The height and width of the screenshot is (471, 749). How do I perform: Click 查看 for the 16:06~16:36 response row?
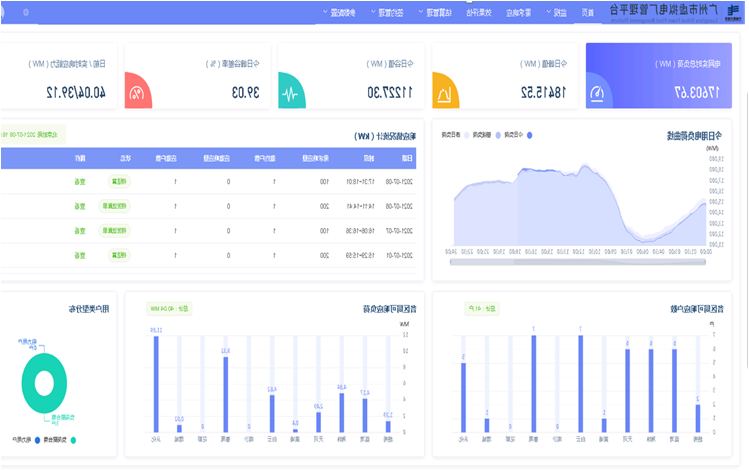pyautogui.click(x=80, y=231)
